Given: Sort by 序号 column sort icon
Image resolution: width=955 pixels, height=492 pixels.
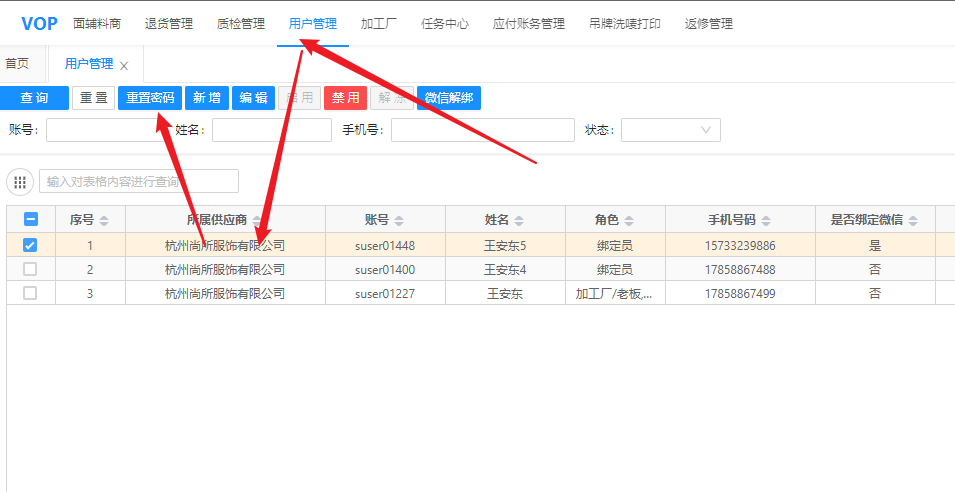Looking at the screenshot, I should point(105,221).
